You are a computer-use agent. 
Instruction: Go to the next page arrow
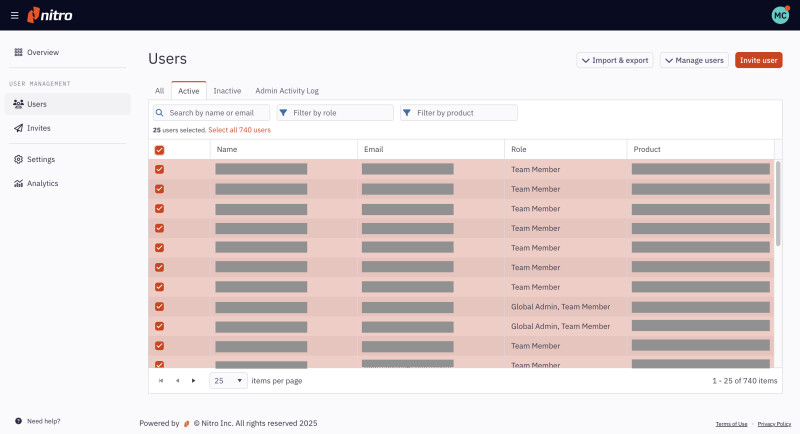[x=193, y=381]
